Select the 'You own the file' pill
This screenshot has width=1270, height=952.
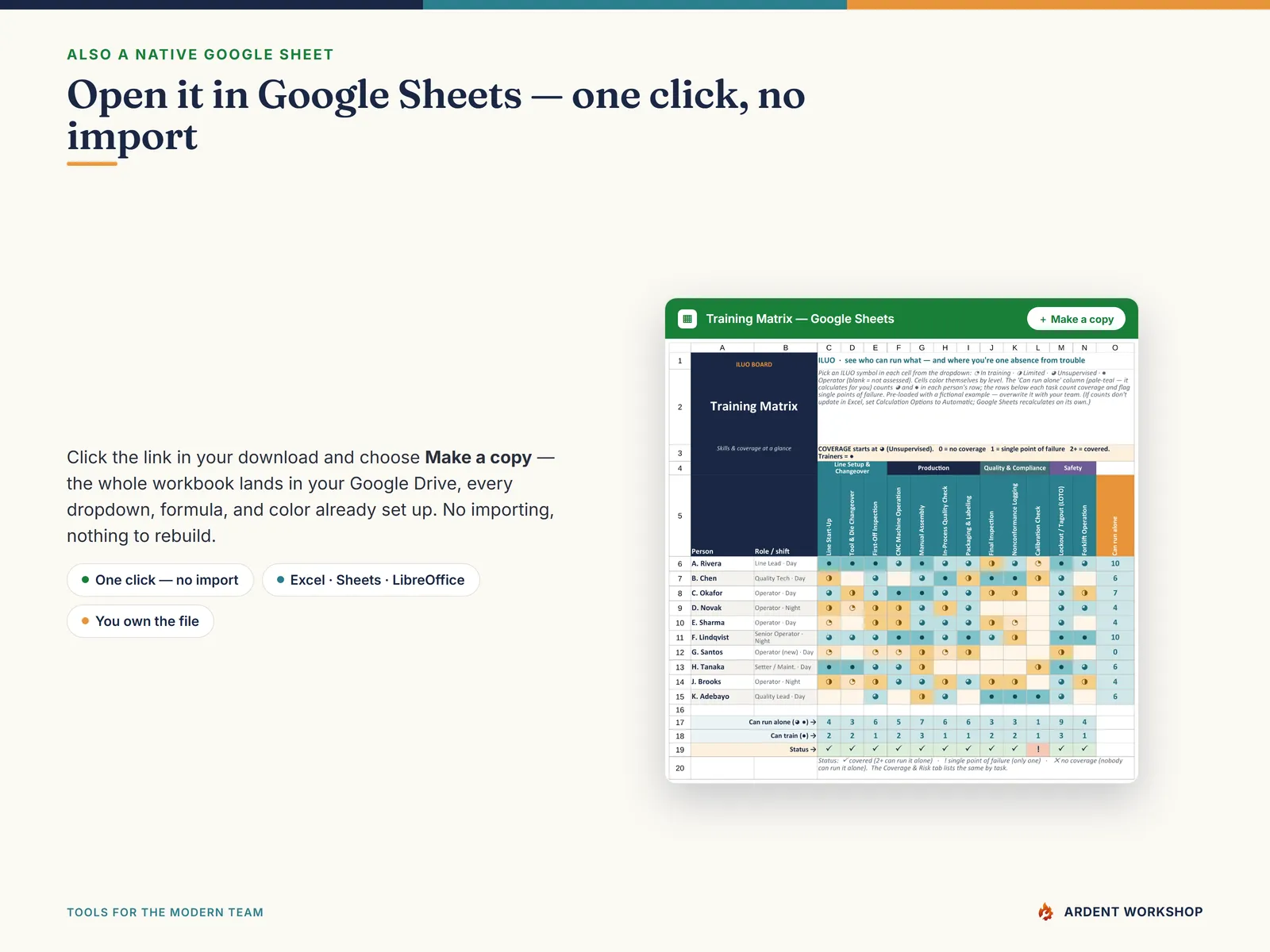click(x=140, y=621)
